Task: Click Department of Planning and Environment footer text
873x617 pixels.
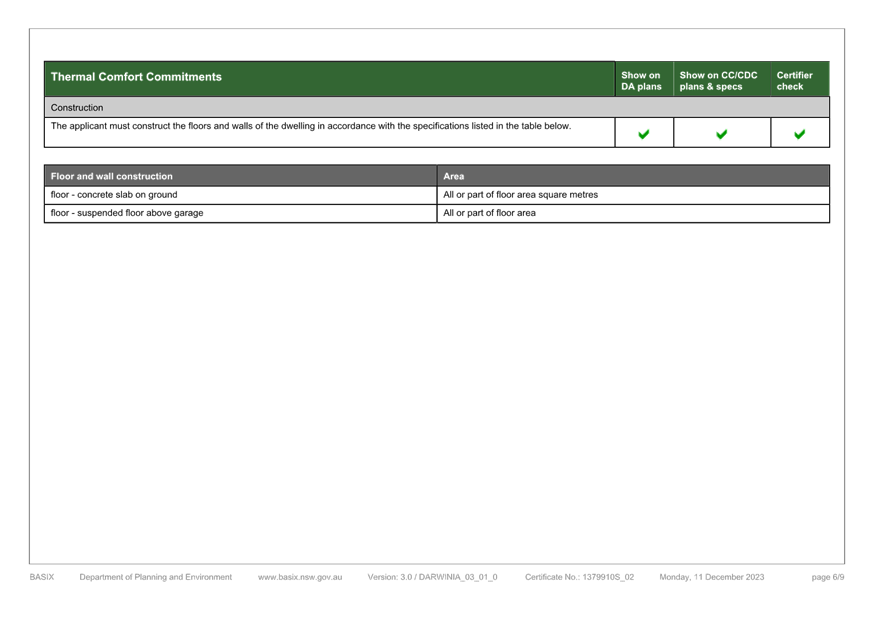Action: click(156, 577)
